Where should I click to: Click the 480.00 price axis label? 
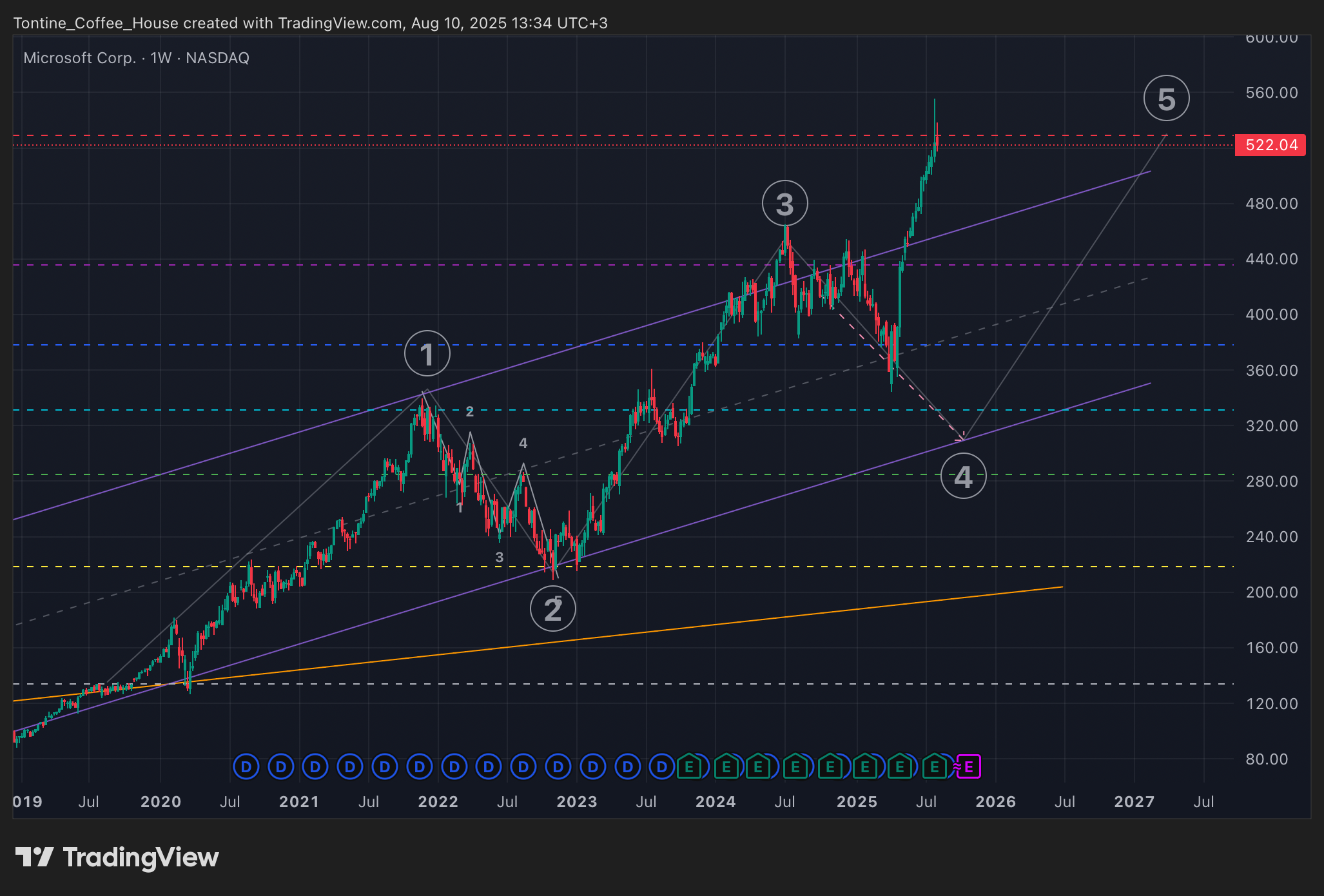click(1272, 204)
